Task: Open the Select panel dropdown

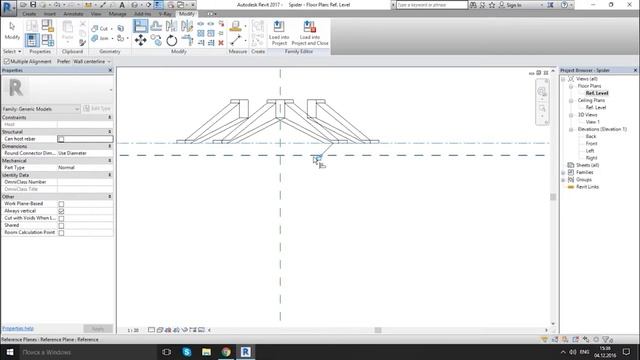Action: (12, 51)
